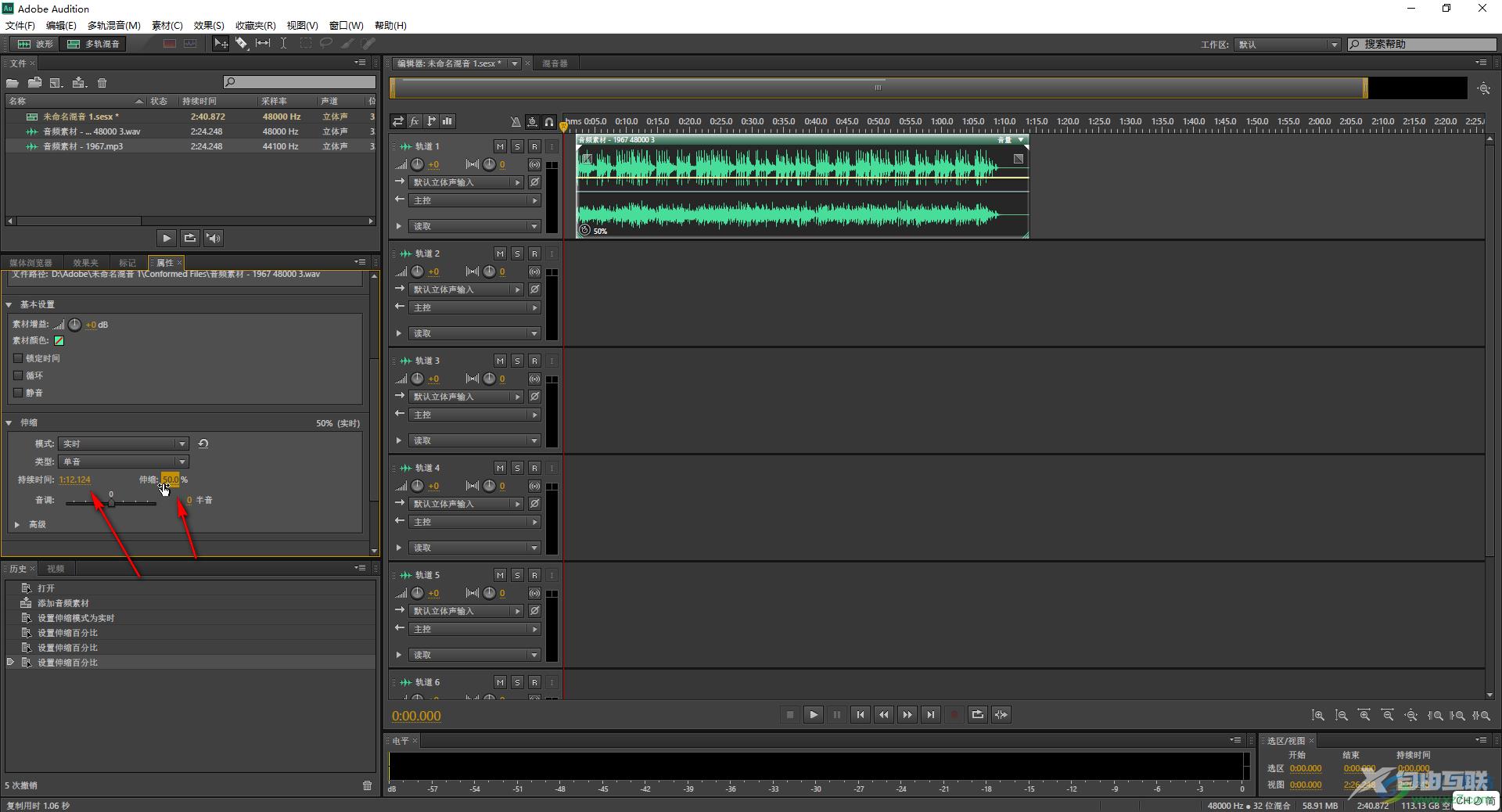Mute 轨道 3 with M button
The height and width of the screenshot is (812, 1502).
(x=500, y=361)
